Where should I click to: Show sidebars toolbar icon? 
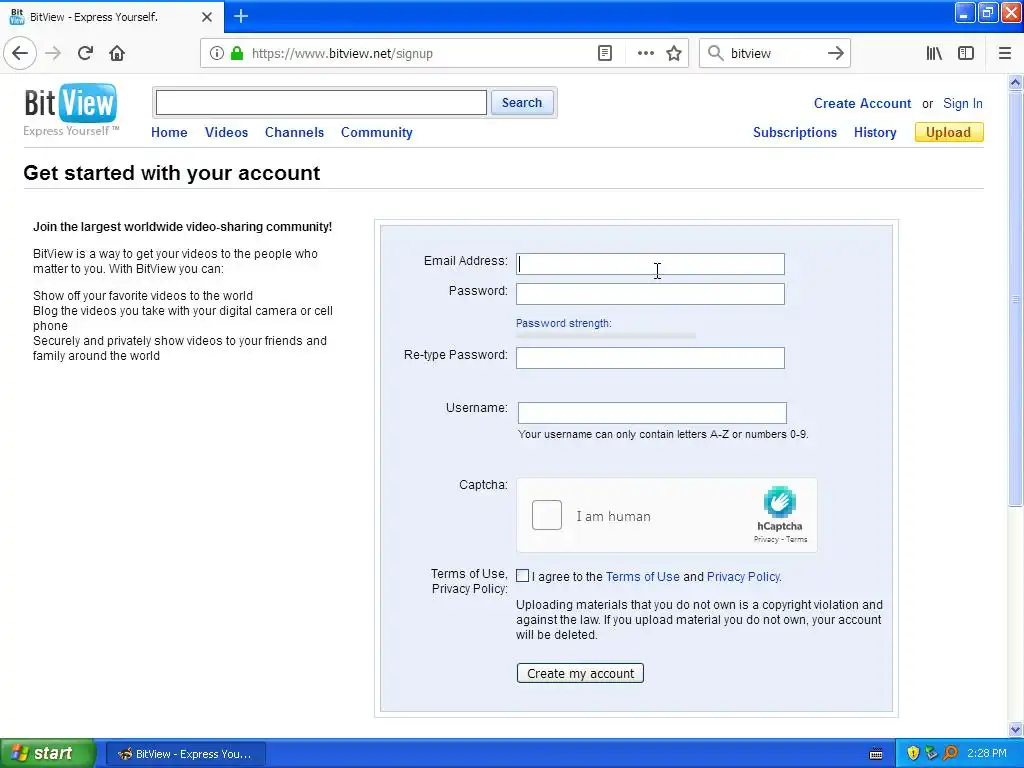966,53
